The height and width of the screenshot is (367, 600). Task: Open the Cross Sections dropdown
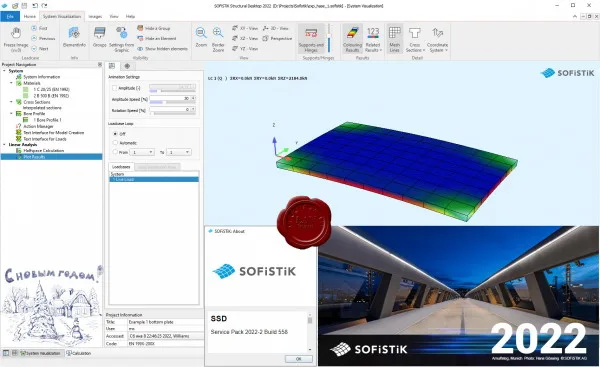pos(415,39)
